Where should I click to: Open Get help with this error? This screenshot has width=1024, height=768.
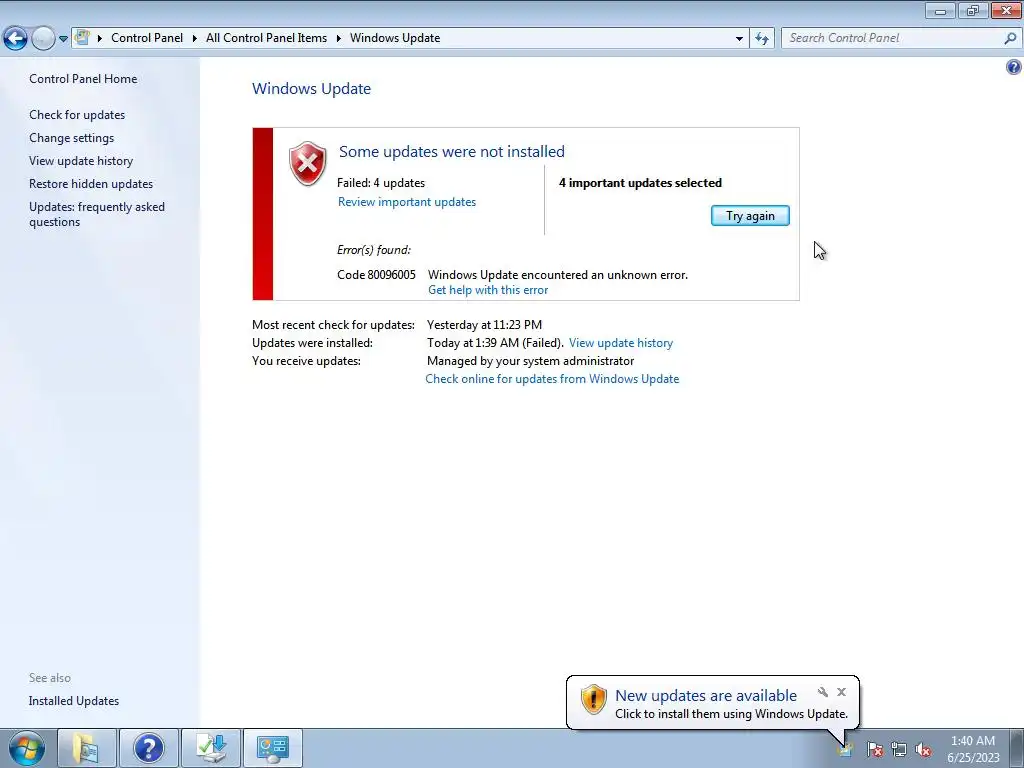(488, 290)
